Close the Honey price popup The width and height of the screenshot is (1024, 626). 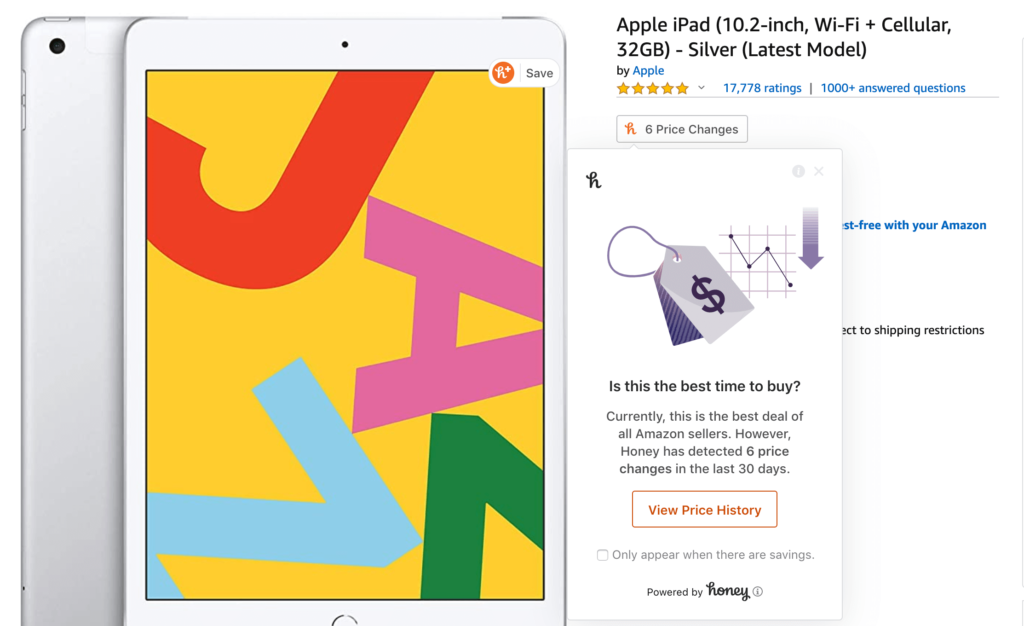[819, 171]
